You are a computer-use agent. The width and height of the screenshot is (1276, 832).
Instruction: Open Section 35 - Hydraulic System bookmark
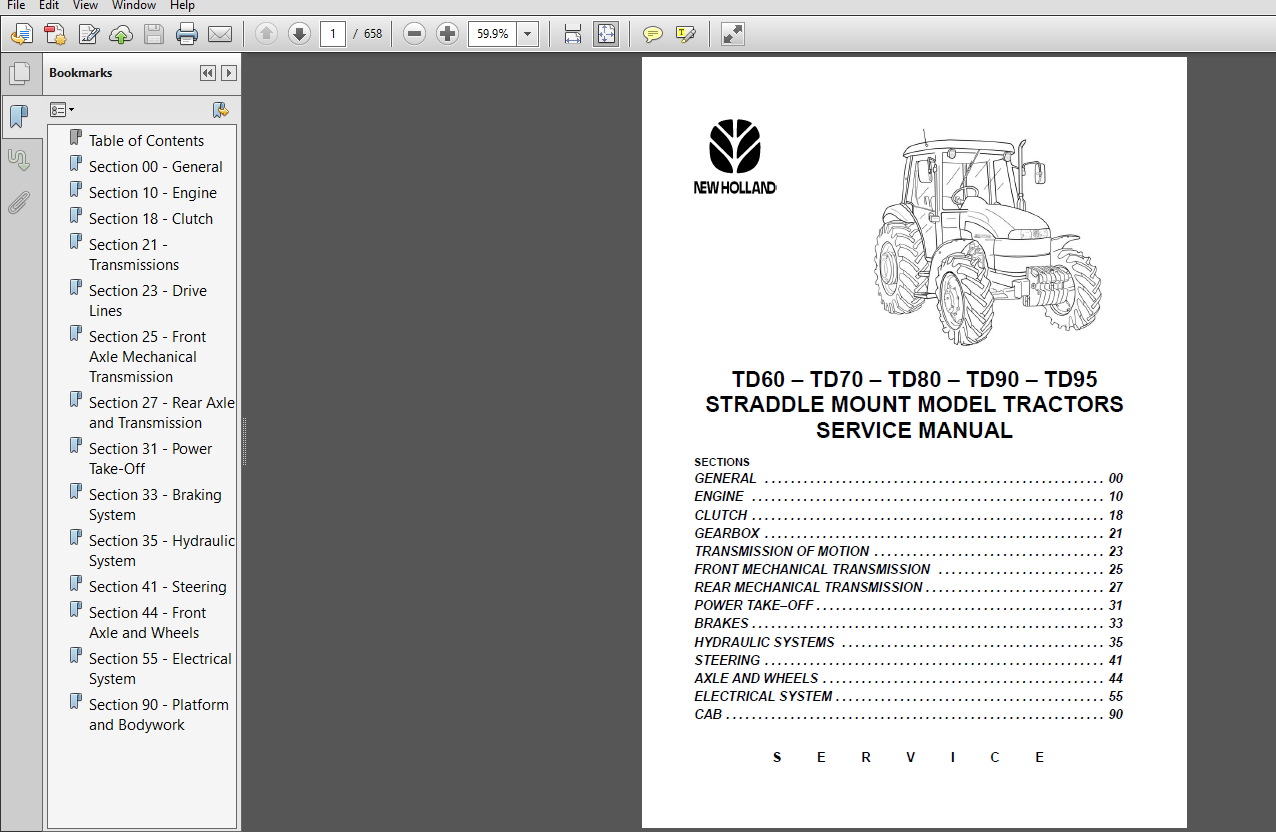tap(162, 551)
